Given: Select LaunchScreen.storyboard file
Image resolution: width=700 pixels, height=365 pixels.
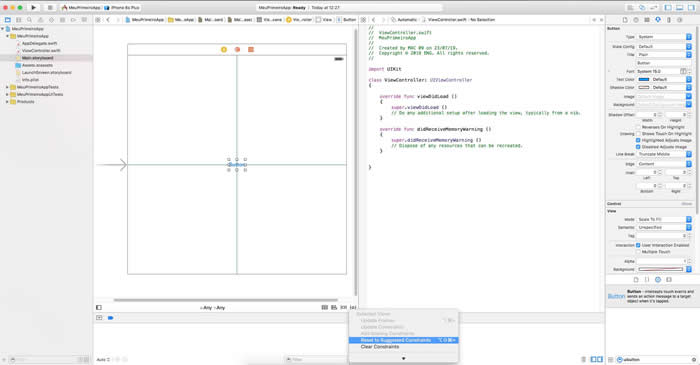Looking at the screenshot, I should pos(46,72).
